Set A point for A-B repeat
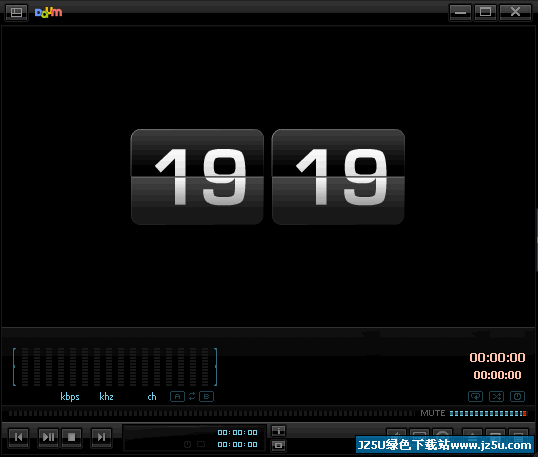The image size is (538, 457). click(177, 397)
